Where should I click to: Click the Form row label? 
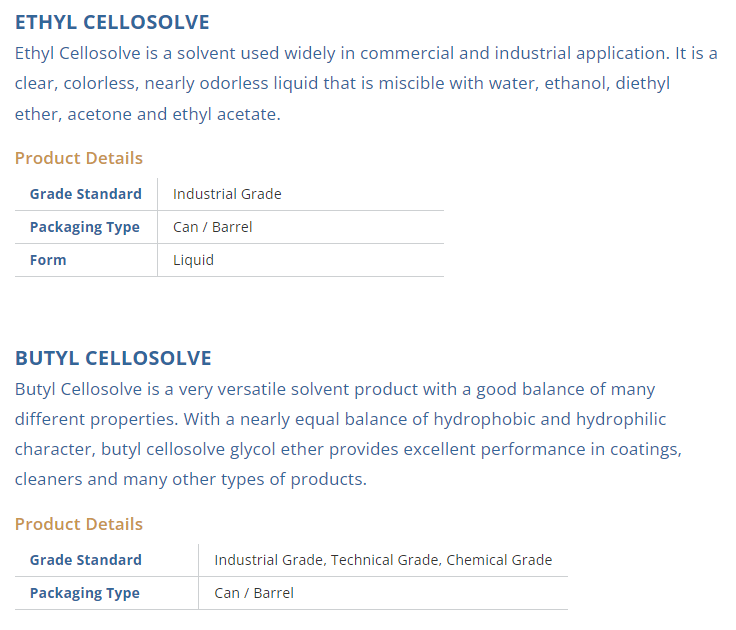tap(48, 260)
